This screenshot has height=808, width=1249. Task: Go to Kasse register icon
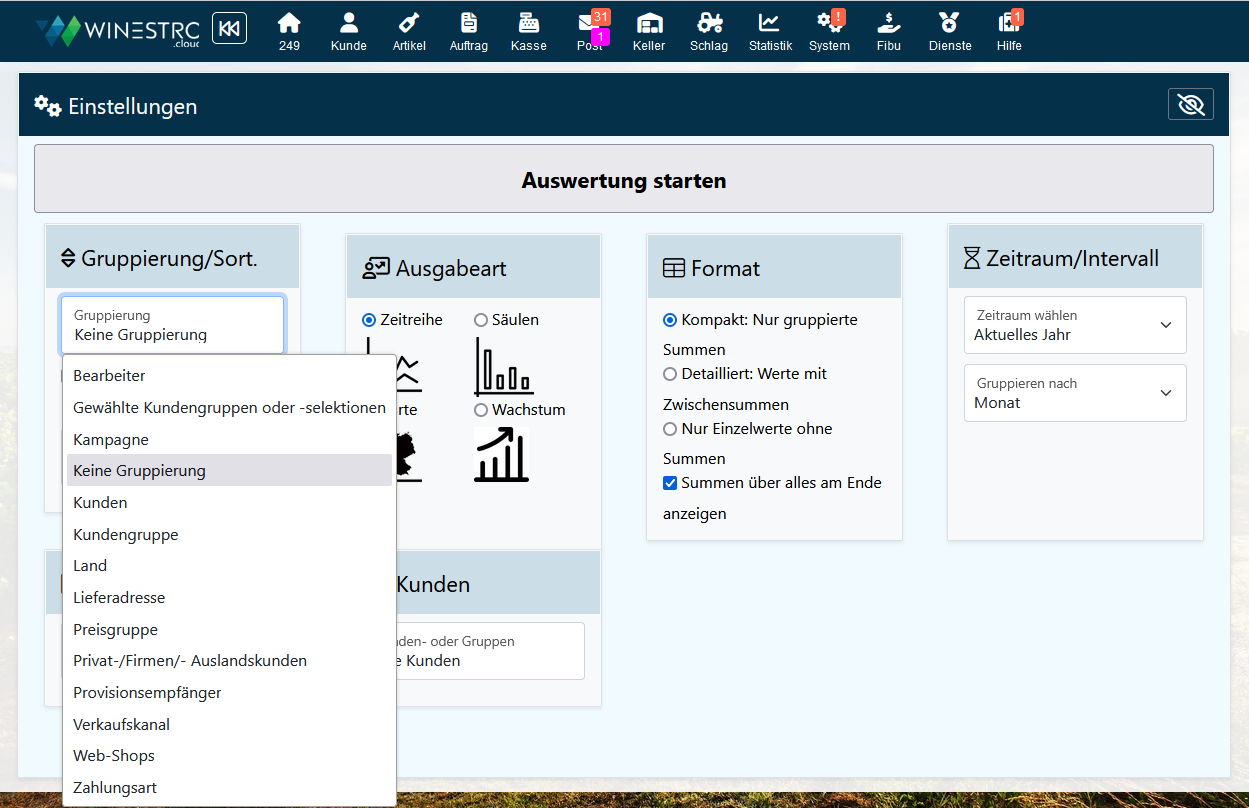pyautogui.click(x=528, y=32)
